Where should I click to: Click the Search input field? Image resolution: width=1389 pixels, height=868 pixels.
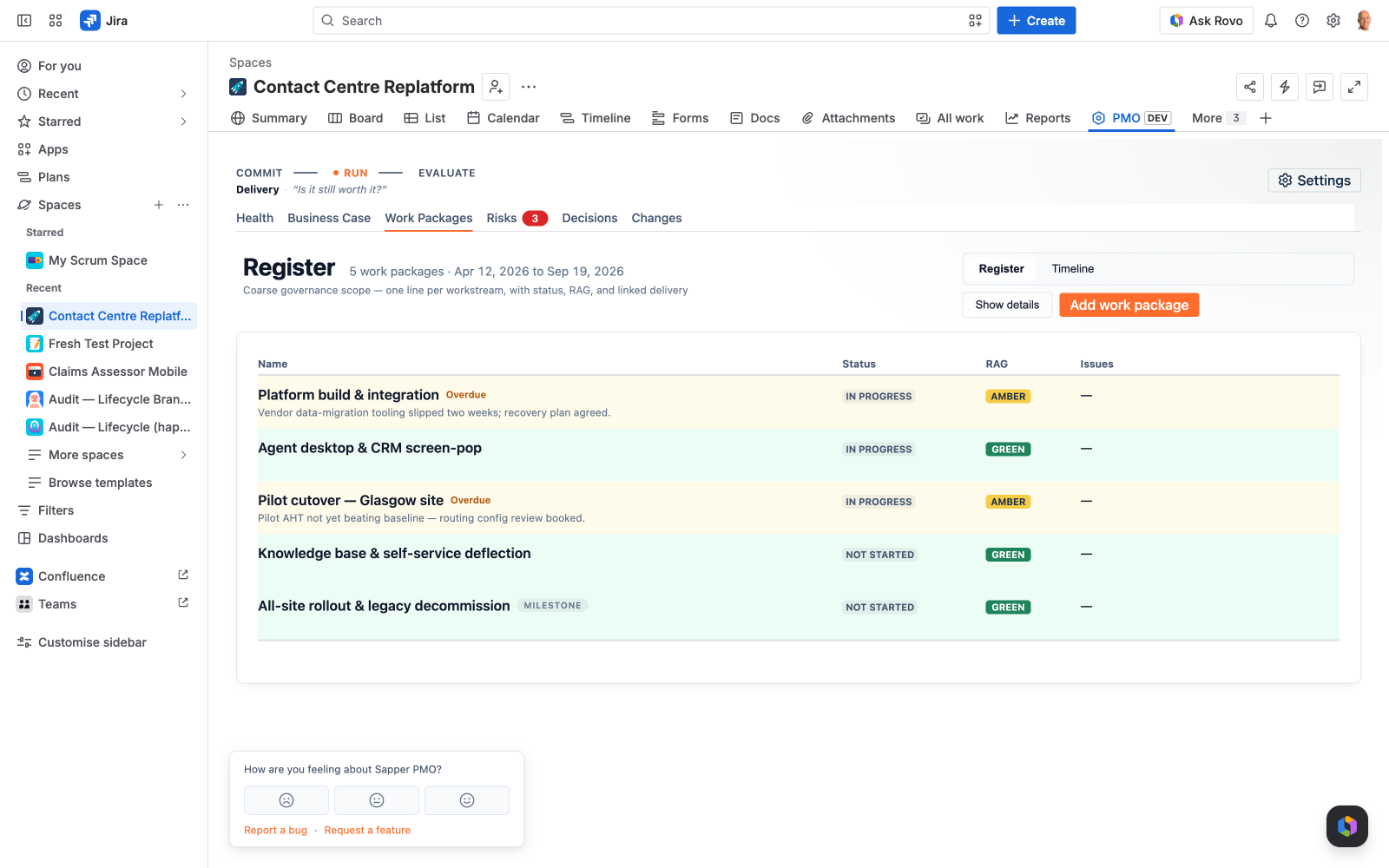[x=651, y=21]
